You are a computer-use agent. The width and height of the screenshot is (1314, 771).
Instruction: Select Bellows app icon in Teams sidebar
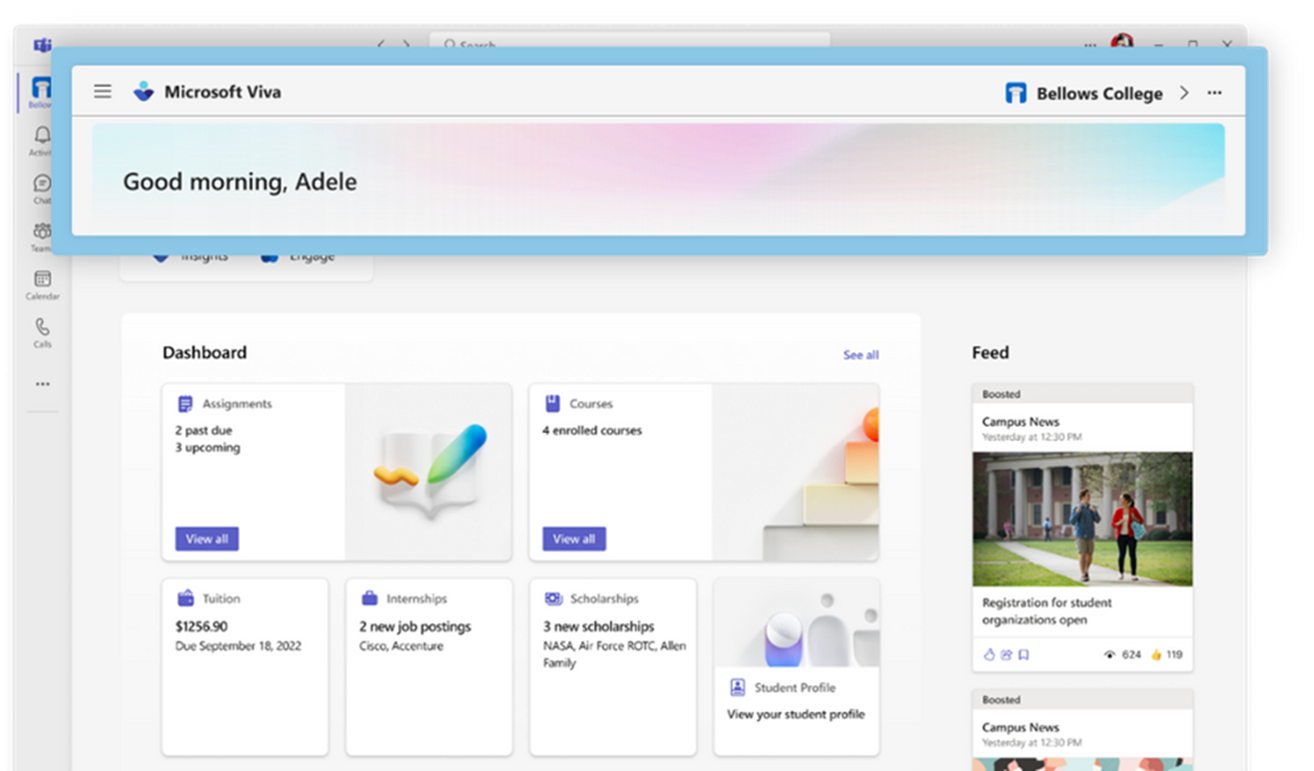click(41, 91)
